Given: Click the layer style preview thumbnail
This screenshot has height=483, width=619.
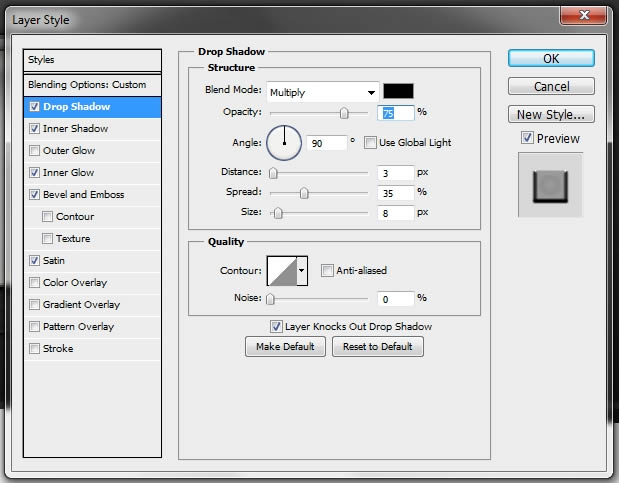Looking at the screenshot, I should coord(550,185).
